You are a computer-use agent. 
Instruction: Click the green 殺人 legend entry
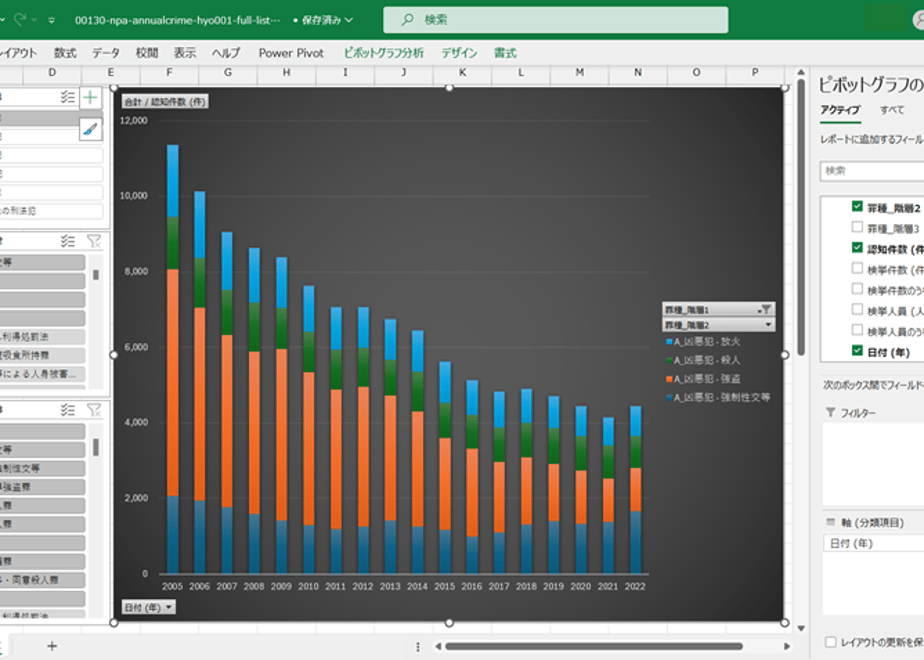point(702,360)
